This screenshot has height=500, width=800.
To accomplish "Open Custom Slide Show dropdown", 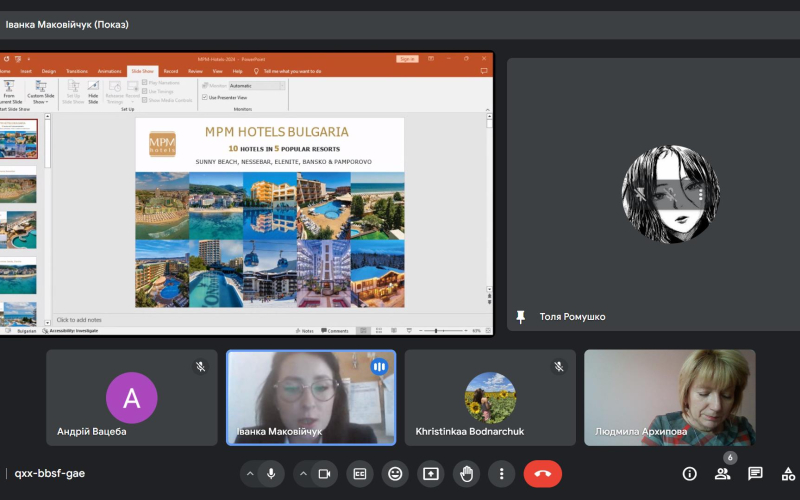I will coord(41,92).
